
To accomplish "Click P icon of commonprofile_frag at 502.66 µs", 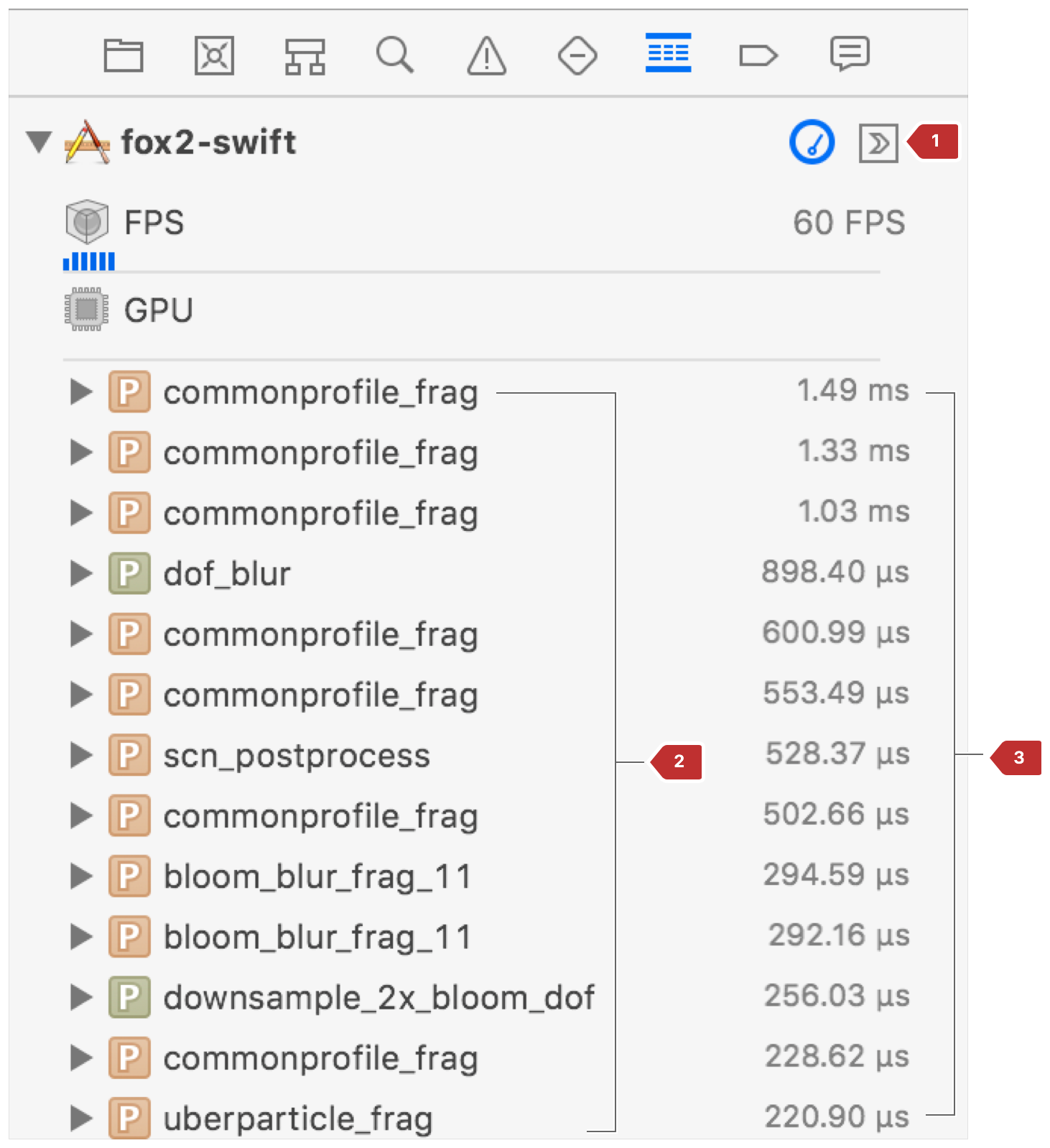I will 129,815.
